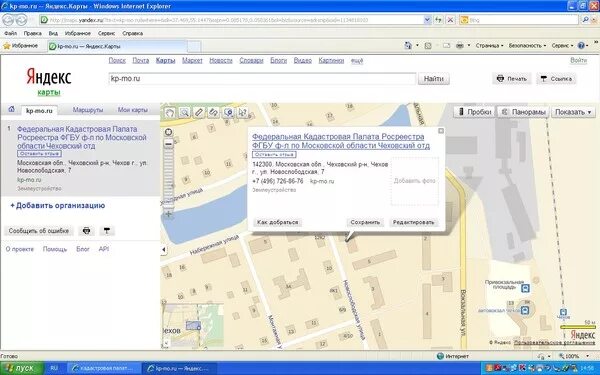Click the home icon tab in left panel

(11, 109)
